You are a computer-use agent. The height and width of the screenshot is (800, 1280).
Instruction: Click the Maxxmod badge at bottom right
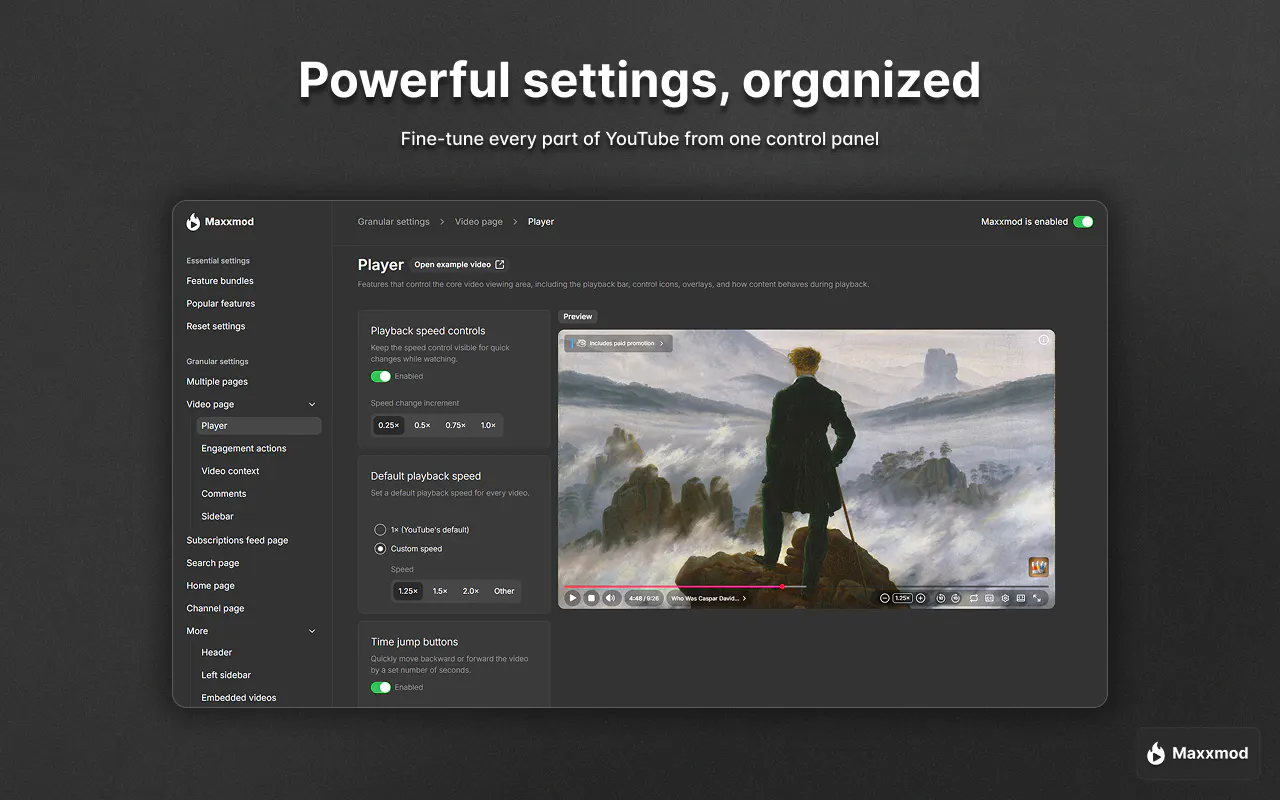click(1198, 753)
